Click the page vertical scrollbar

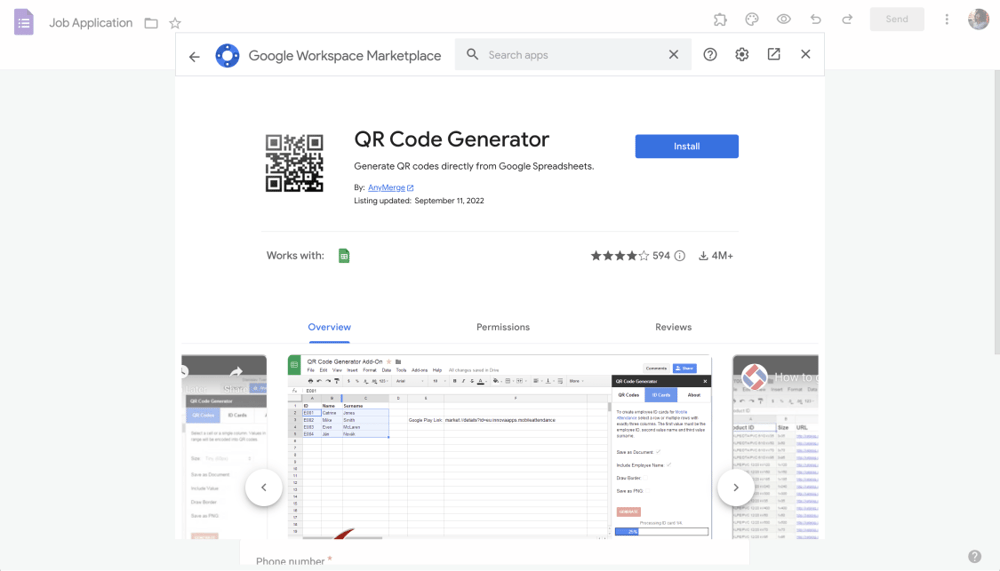coord(997,211)
